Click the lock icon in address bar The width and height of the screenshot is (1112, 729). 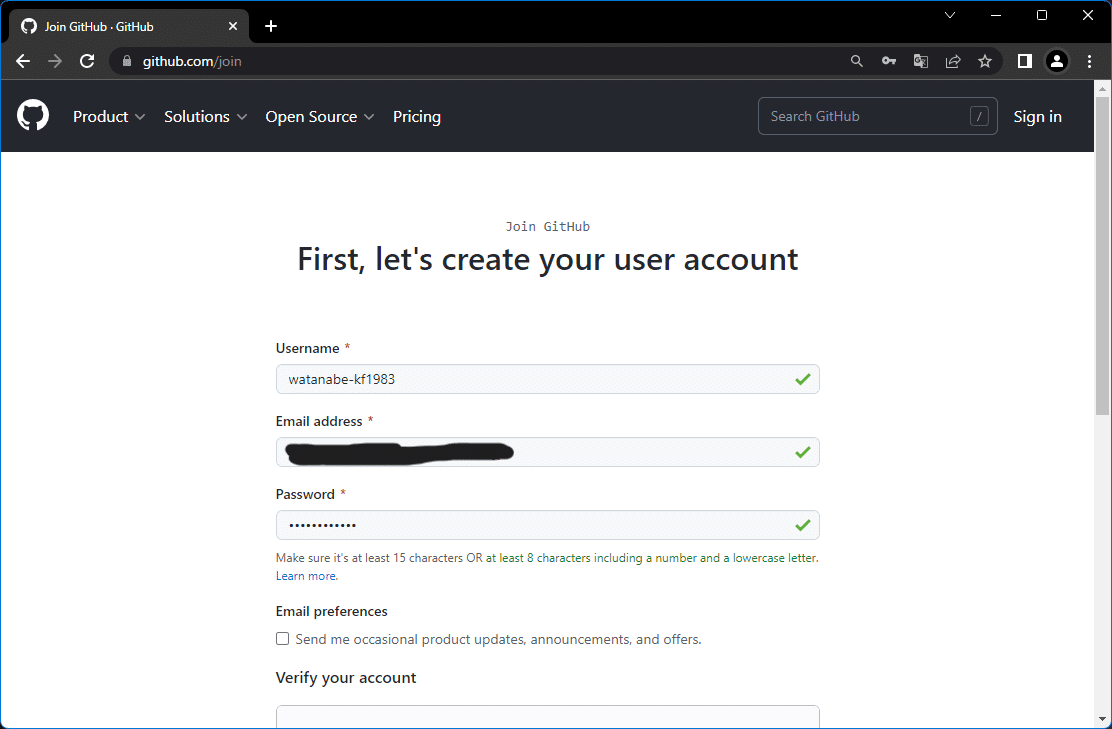pos(127,61)
